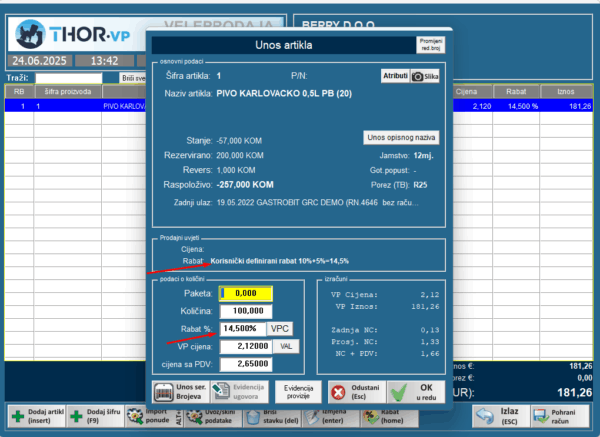Click Korisnički definirani rabat text
600x437 pixels.
(280, 261)
